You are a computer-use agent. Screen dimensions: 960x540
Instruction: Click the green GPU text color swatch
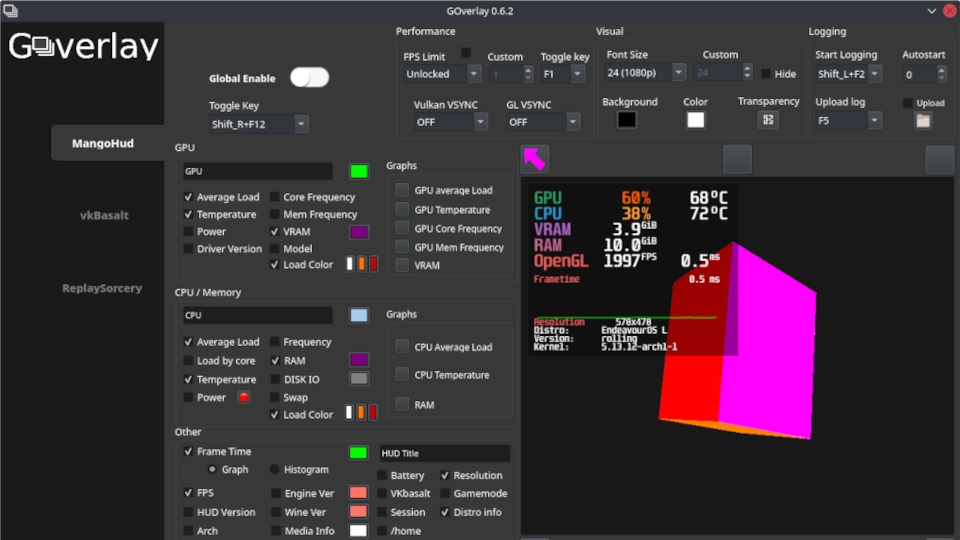(359, 171)
